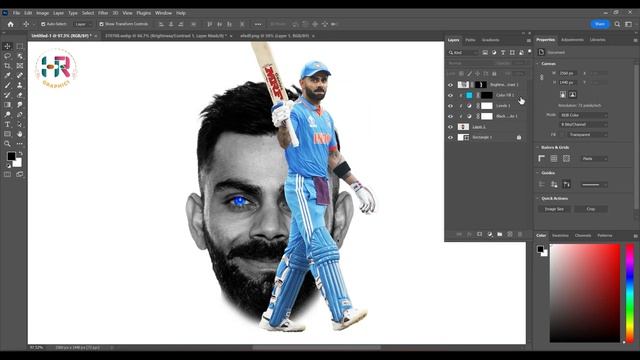This screenshot has width=640, height=360.
Task: Select the Rectangular Marquee tool
Action: [20, 46]
